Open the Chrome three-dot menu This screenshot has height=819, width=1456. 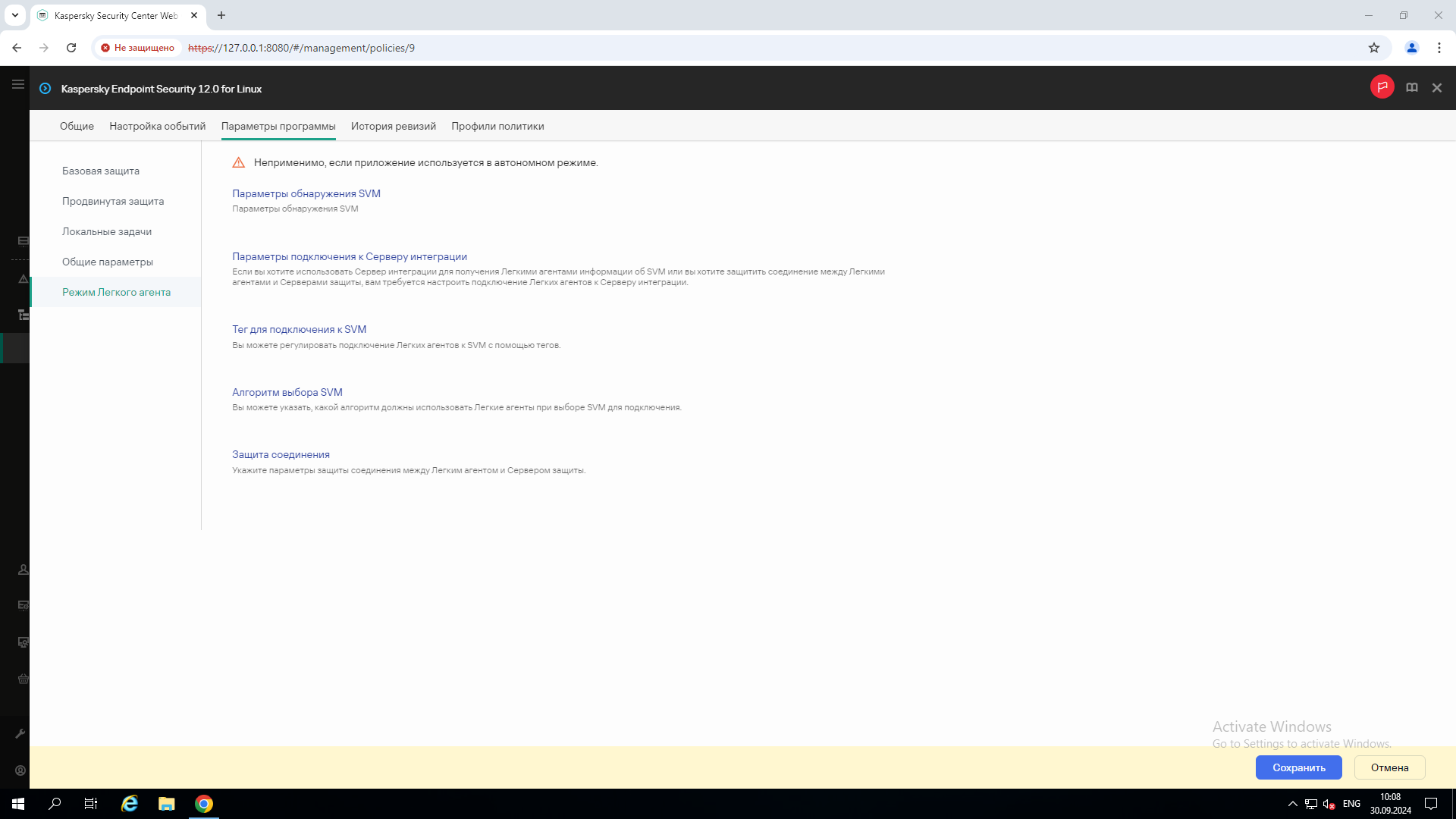tap(1439, 48)
